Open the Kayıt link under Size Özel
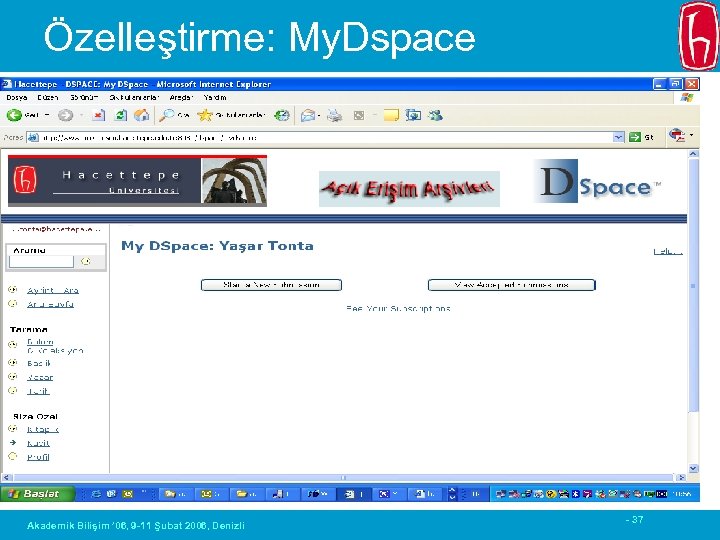720x540 pixels. 38,443
